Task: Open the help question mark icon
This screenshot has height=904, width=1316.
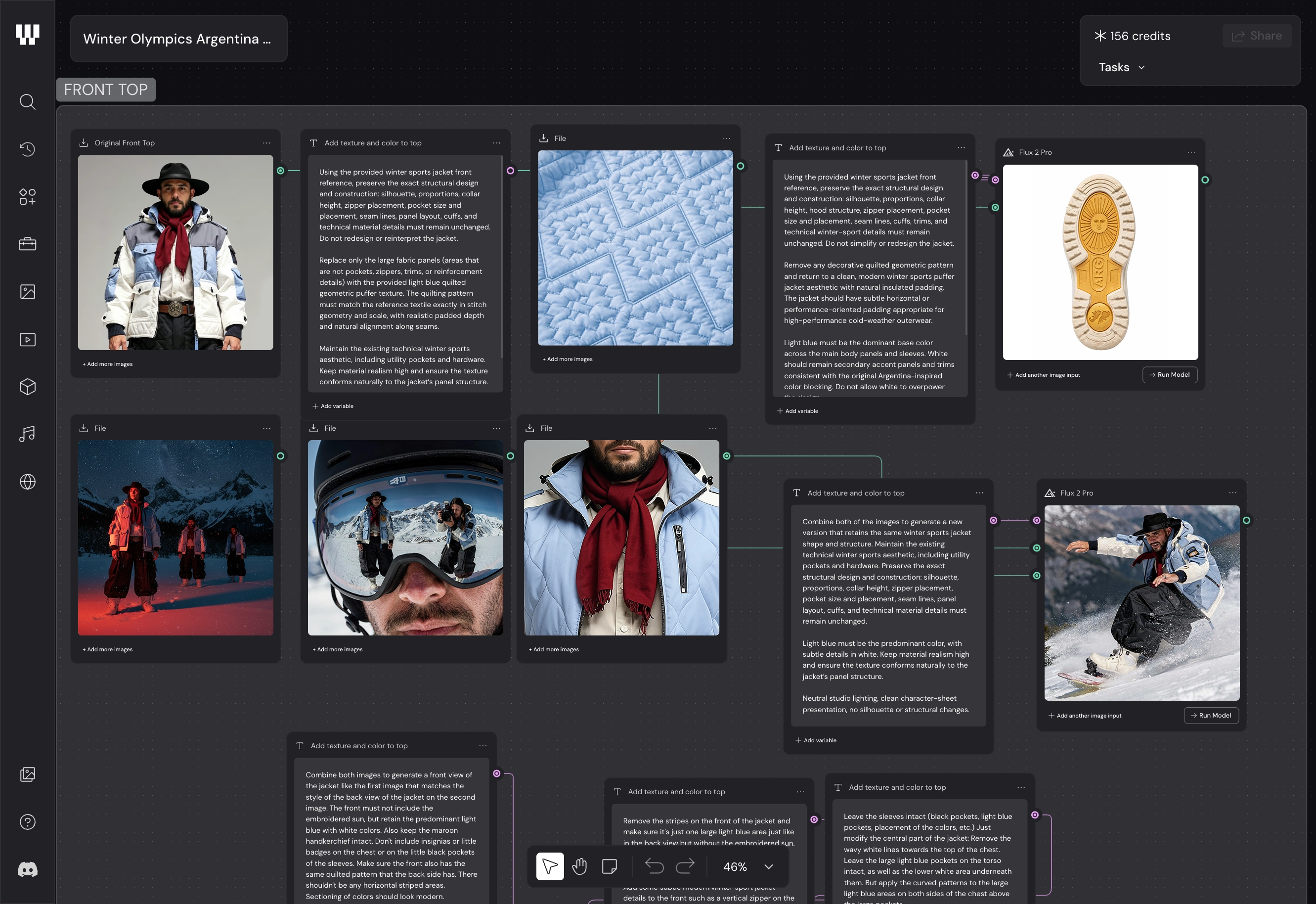Action: [27, 822]
